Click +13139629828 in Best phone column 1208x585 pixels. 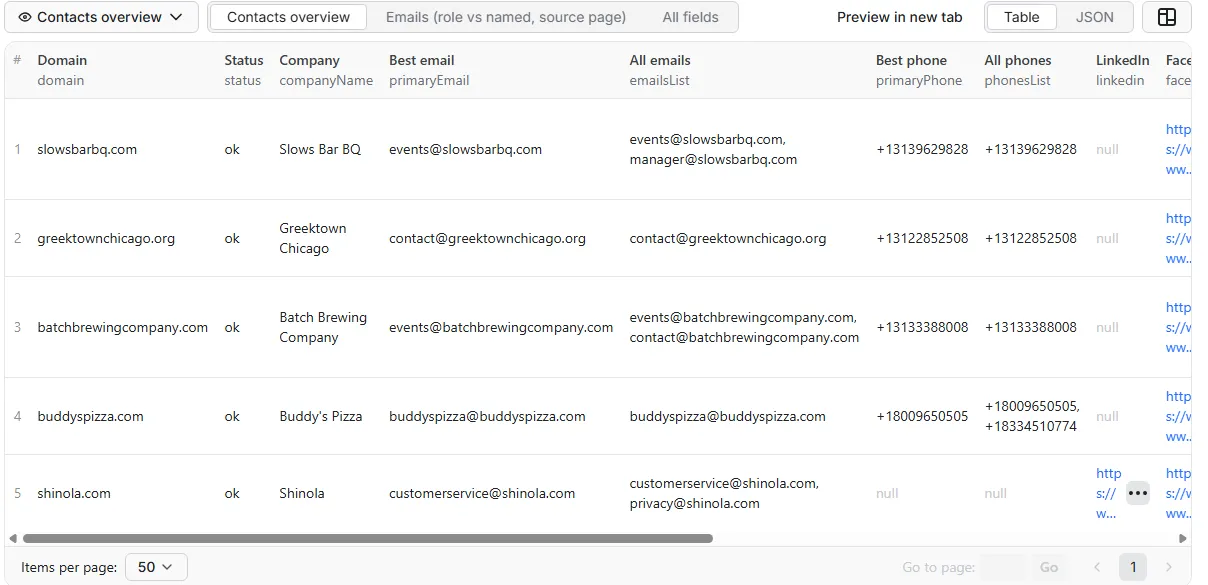tap(922, 149)
